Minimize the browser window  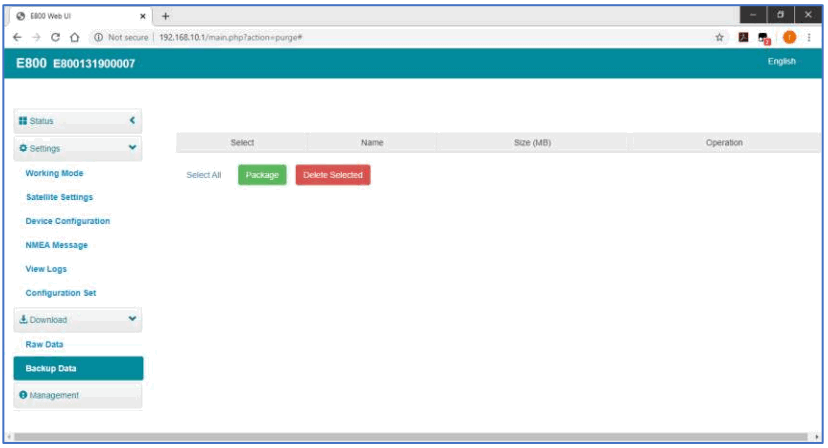[x=753, y=15]
